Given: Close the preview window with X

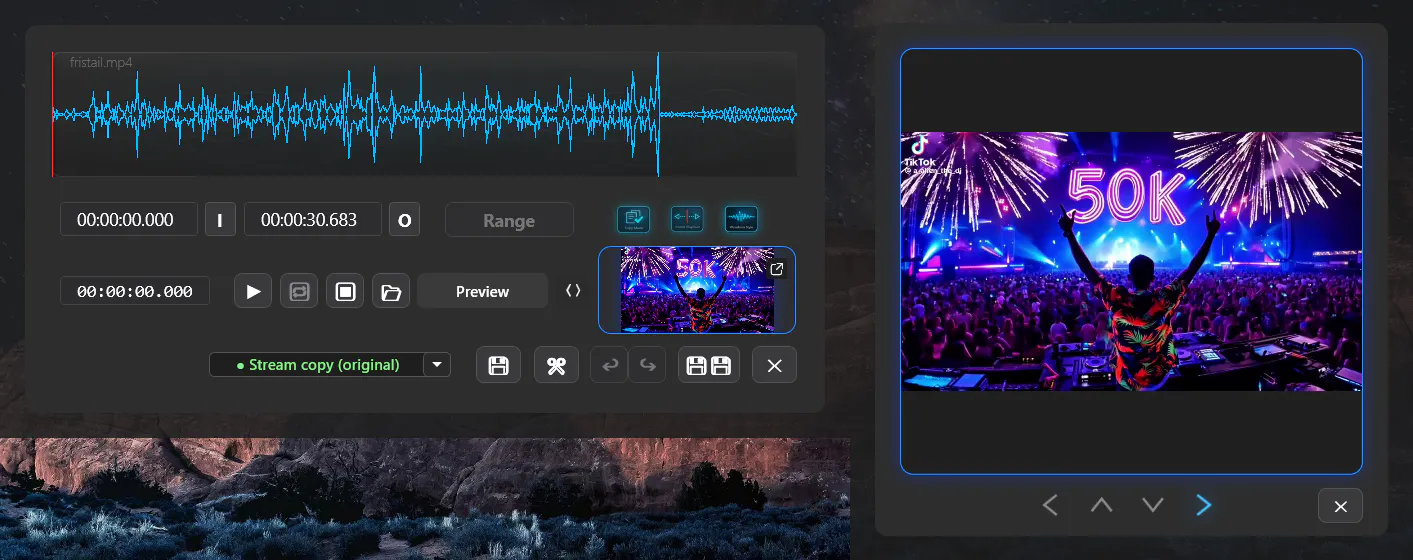Looking at the screenshot, I should pyautogui.click(x=1341, y=506).
